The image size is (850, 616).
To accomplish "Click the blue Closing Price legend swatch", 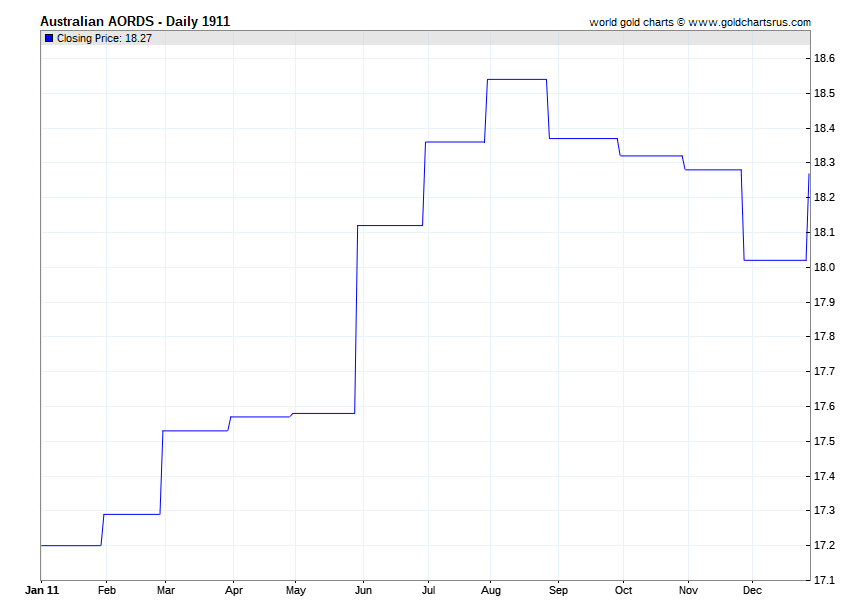I will pyautogui.click(x=49, y=38).
